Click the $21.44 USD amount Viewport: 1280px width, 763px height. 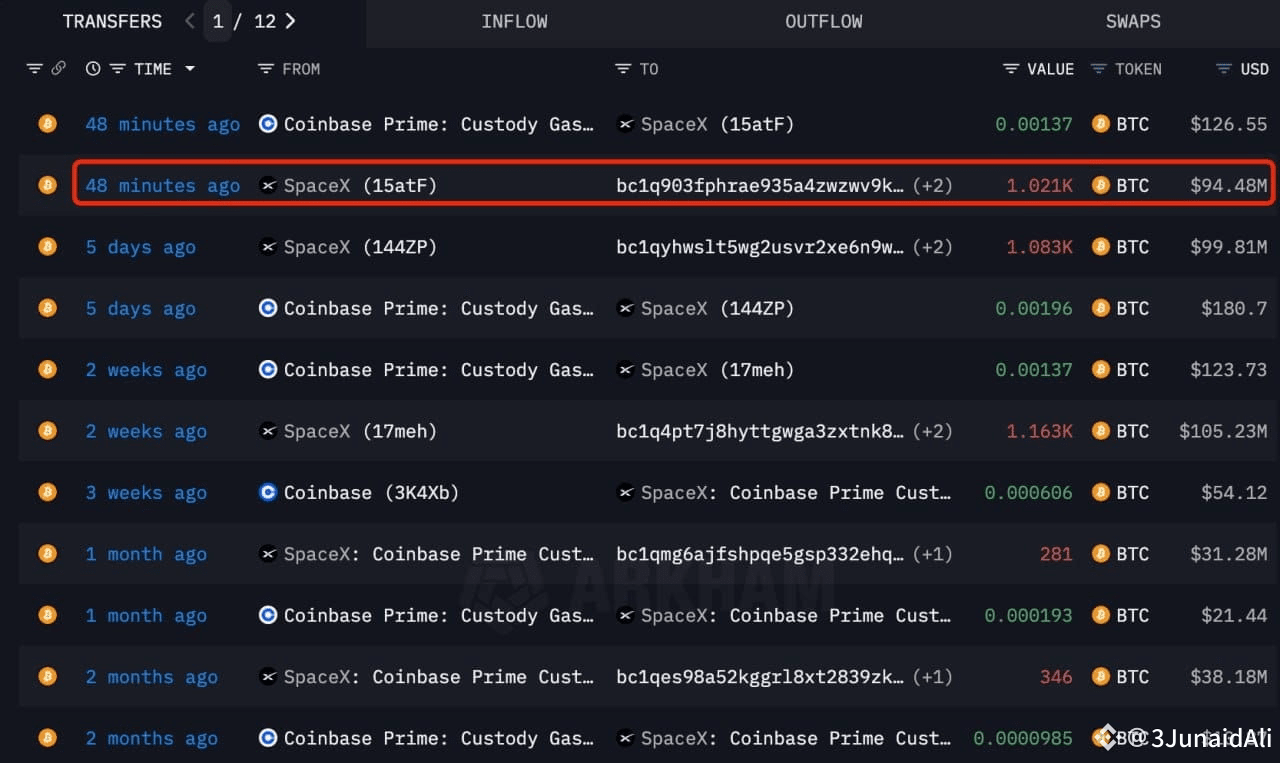coord(1234,615)
